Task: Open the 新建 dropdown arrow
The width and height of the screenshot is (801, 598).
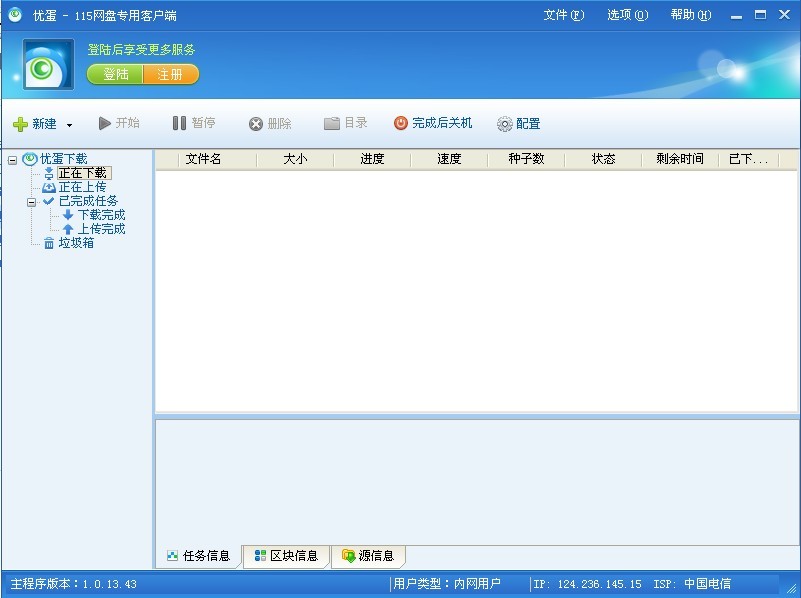Action: 69,125
